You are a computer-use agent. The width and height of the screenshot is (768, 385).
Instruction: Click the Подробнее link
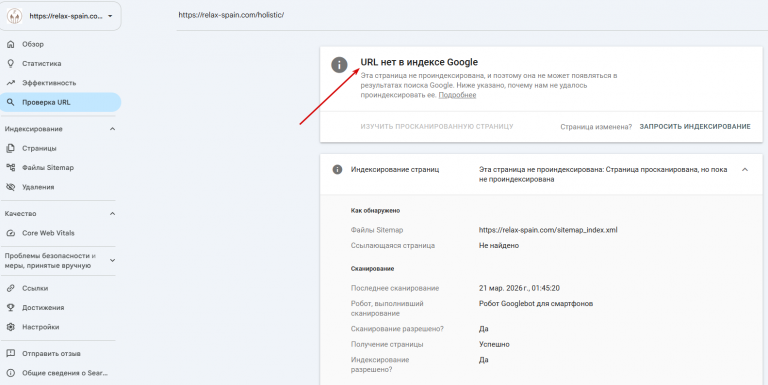click(457, 95)
